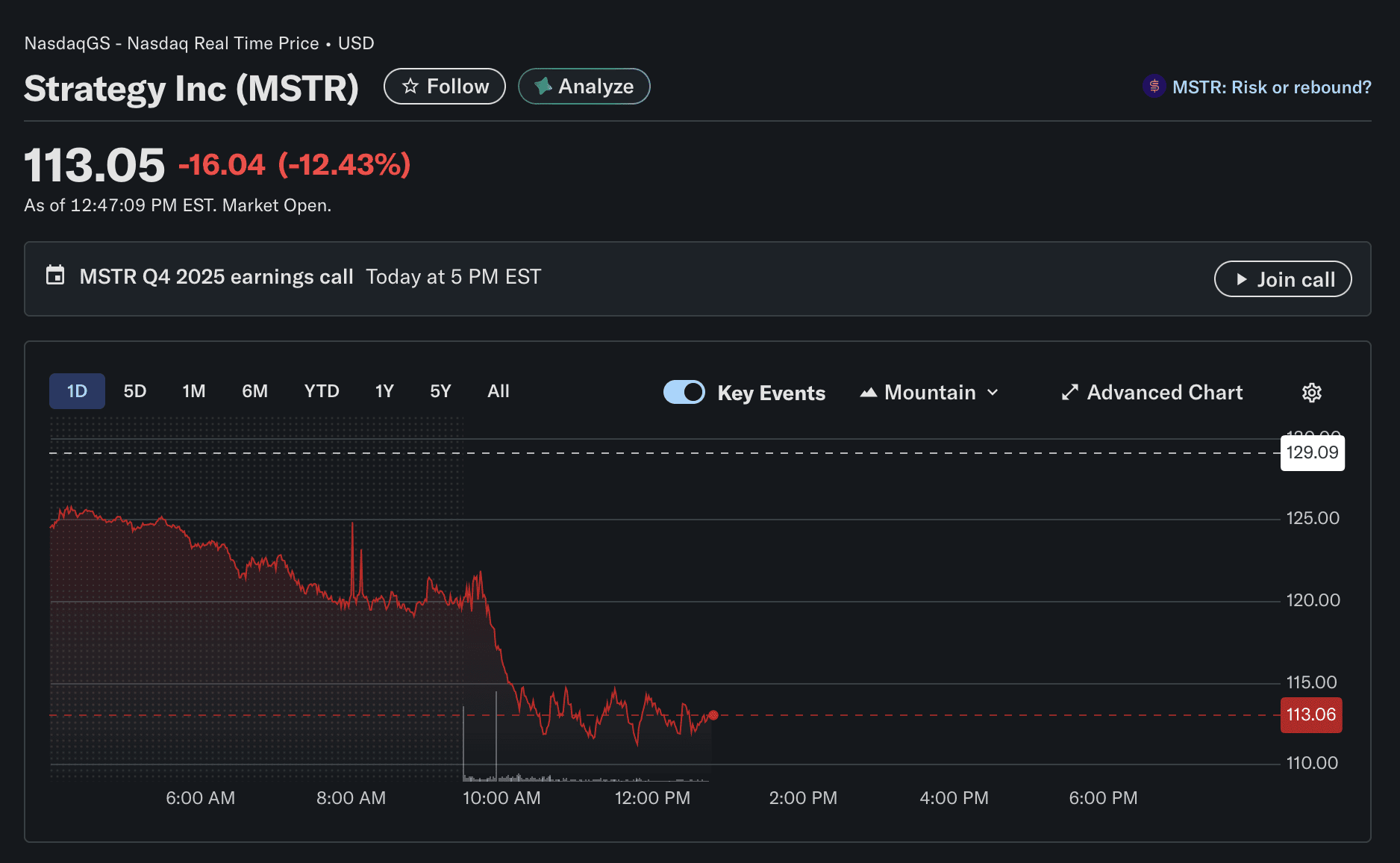Image resolution: width=1400 pixels, height=863 pixels.
Task: Select the All time range tab
Action: pyautogui.click(x=498, y=391)
